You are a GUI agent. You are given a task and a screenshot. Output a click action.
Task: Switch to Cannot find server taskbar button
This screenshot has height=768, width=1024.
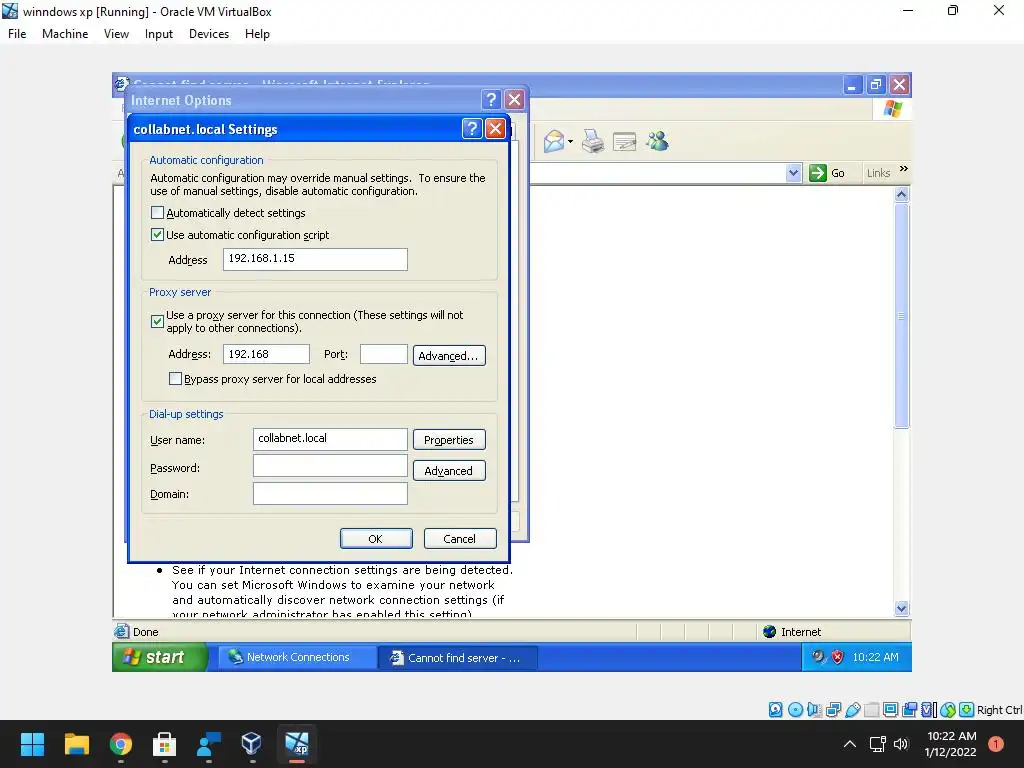458,658
